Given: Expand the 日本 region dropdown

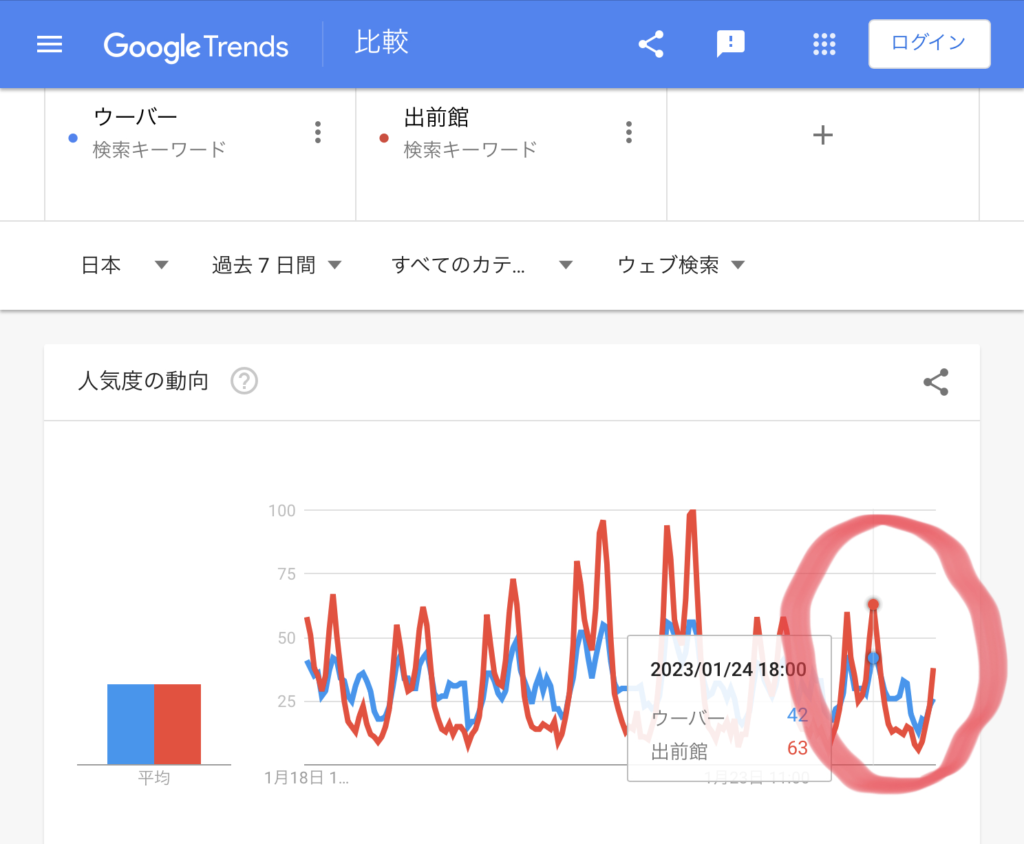Looking at the screenshot, I should (x=125, y=265).
